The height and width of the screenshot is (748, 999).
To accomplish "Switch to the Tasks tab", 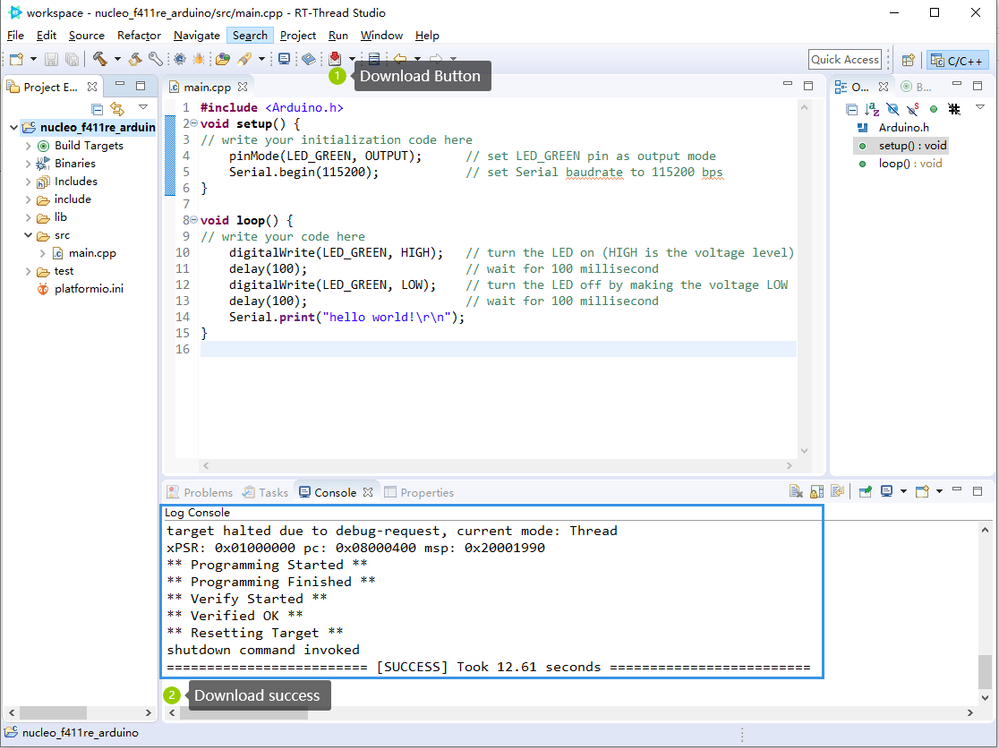I will point(266,493).
